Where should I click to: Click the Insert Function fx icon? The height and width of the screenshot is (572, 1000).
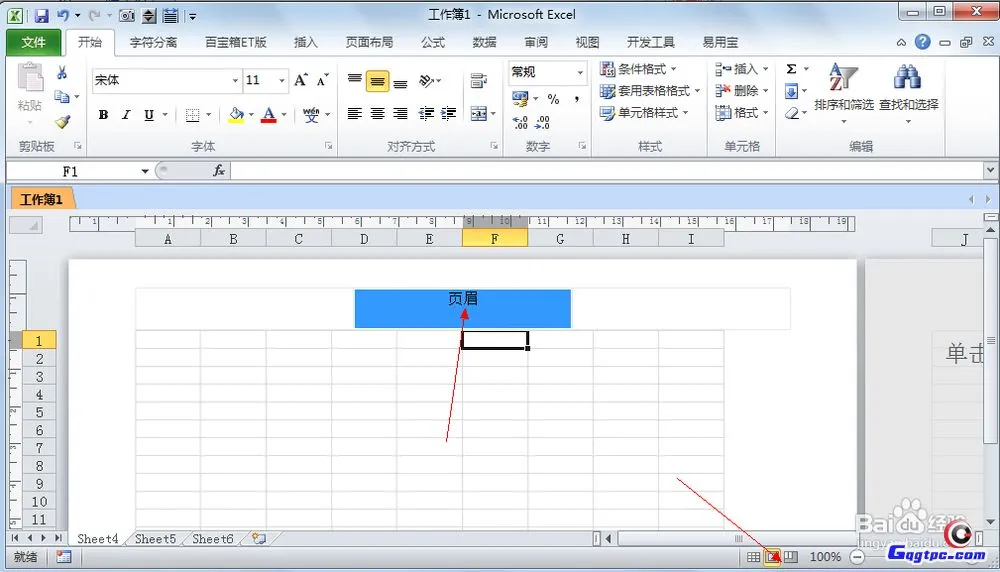coord(219,171)
